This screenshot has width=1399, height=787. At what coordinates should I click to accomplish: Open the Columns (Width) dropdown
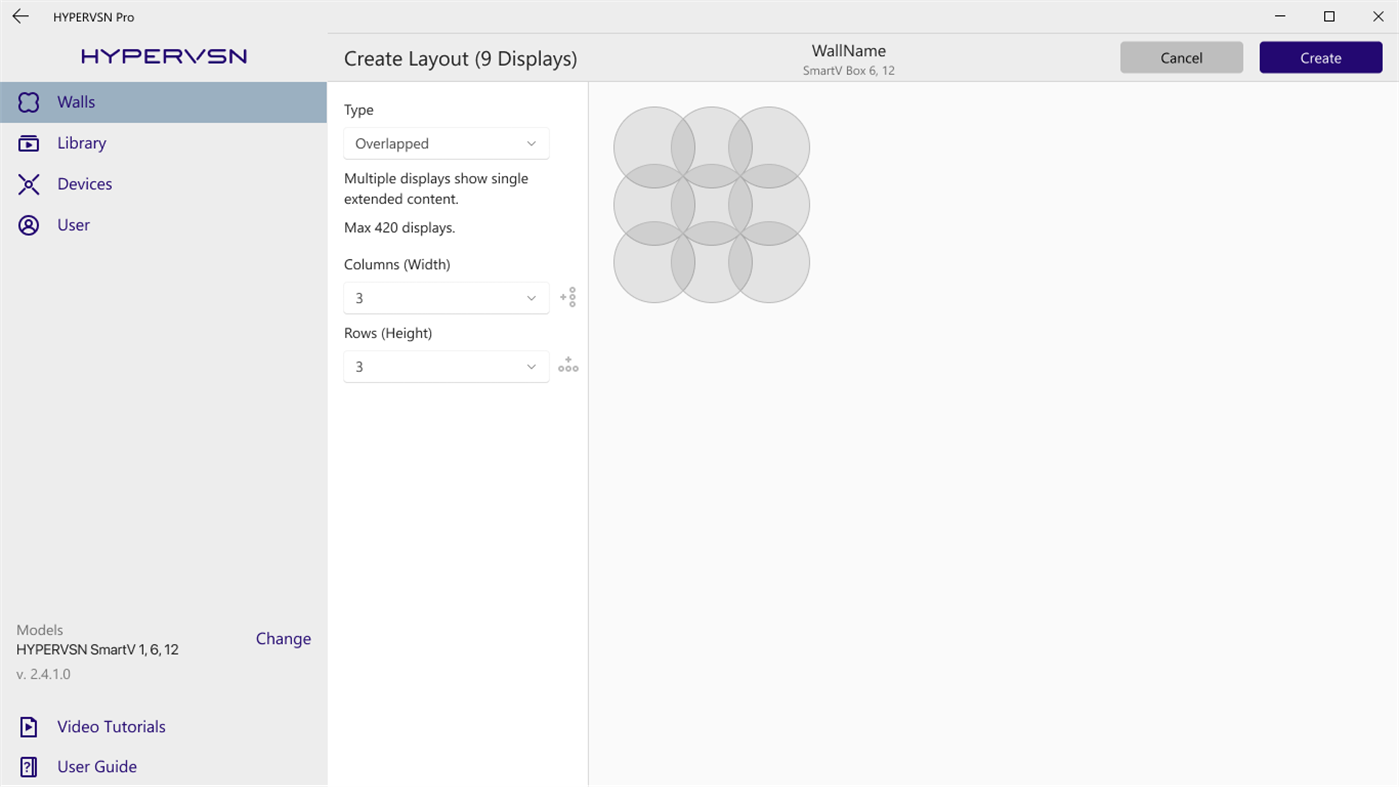(x=446, y=297)
